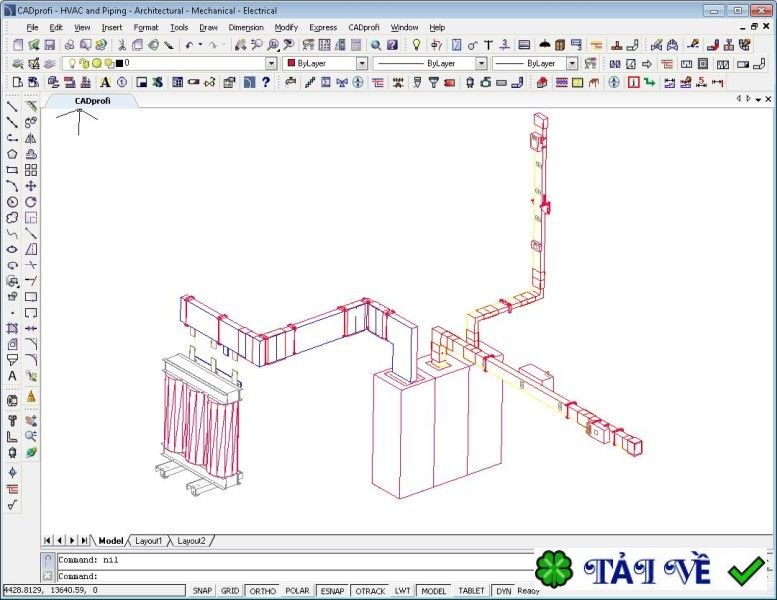Toggle GRID display in status bar
Image resolution: width=777 pixels, height=600 pixels.
(230, 591)
